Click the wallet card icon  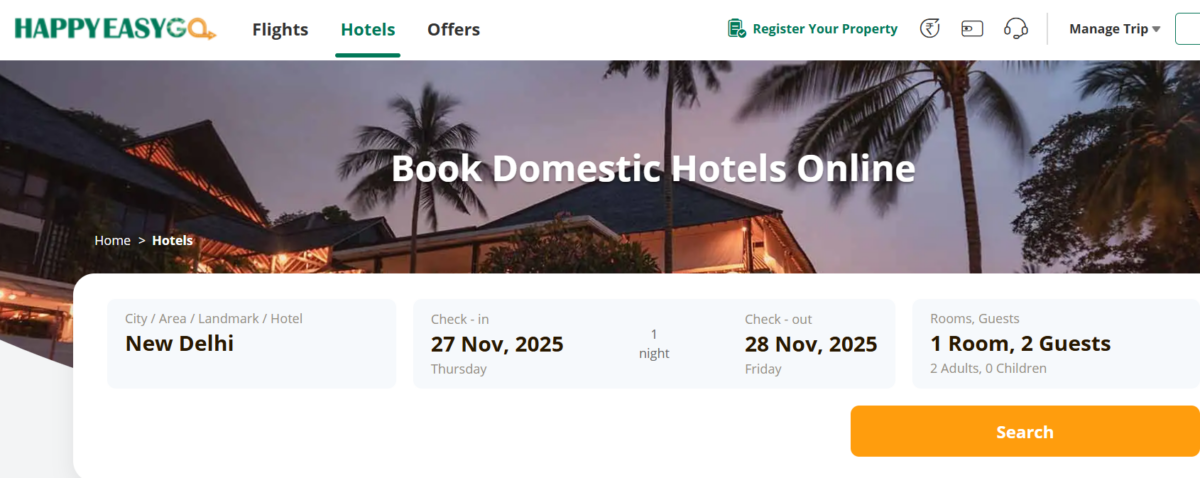click(x=972, y=29)
